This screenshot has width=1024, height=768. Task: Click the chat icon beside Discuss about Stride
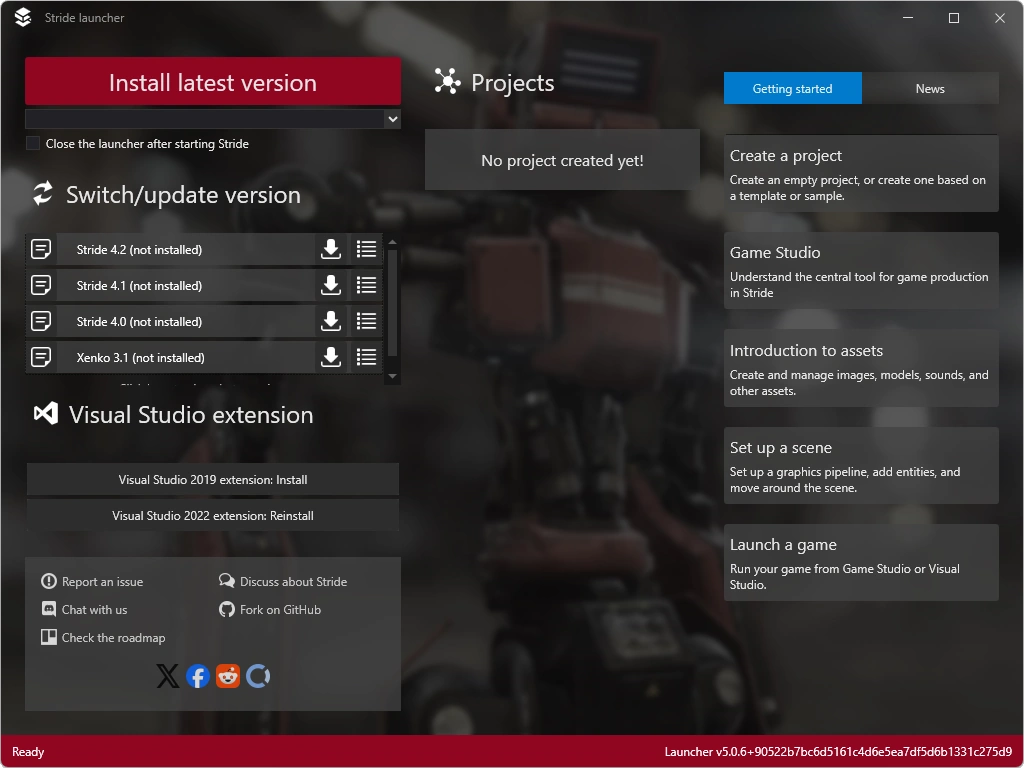227,581
